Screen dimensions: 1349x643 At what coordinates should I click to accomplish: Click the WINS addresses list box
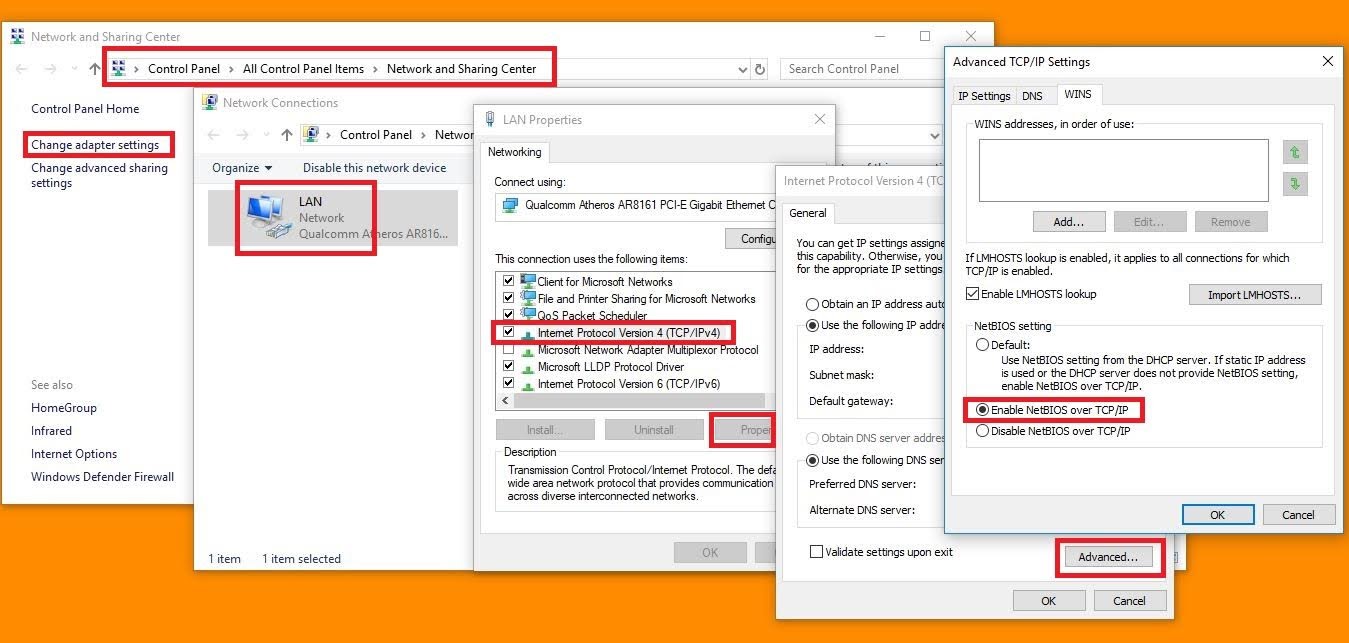click(x=1123, y=171)
